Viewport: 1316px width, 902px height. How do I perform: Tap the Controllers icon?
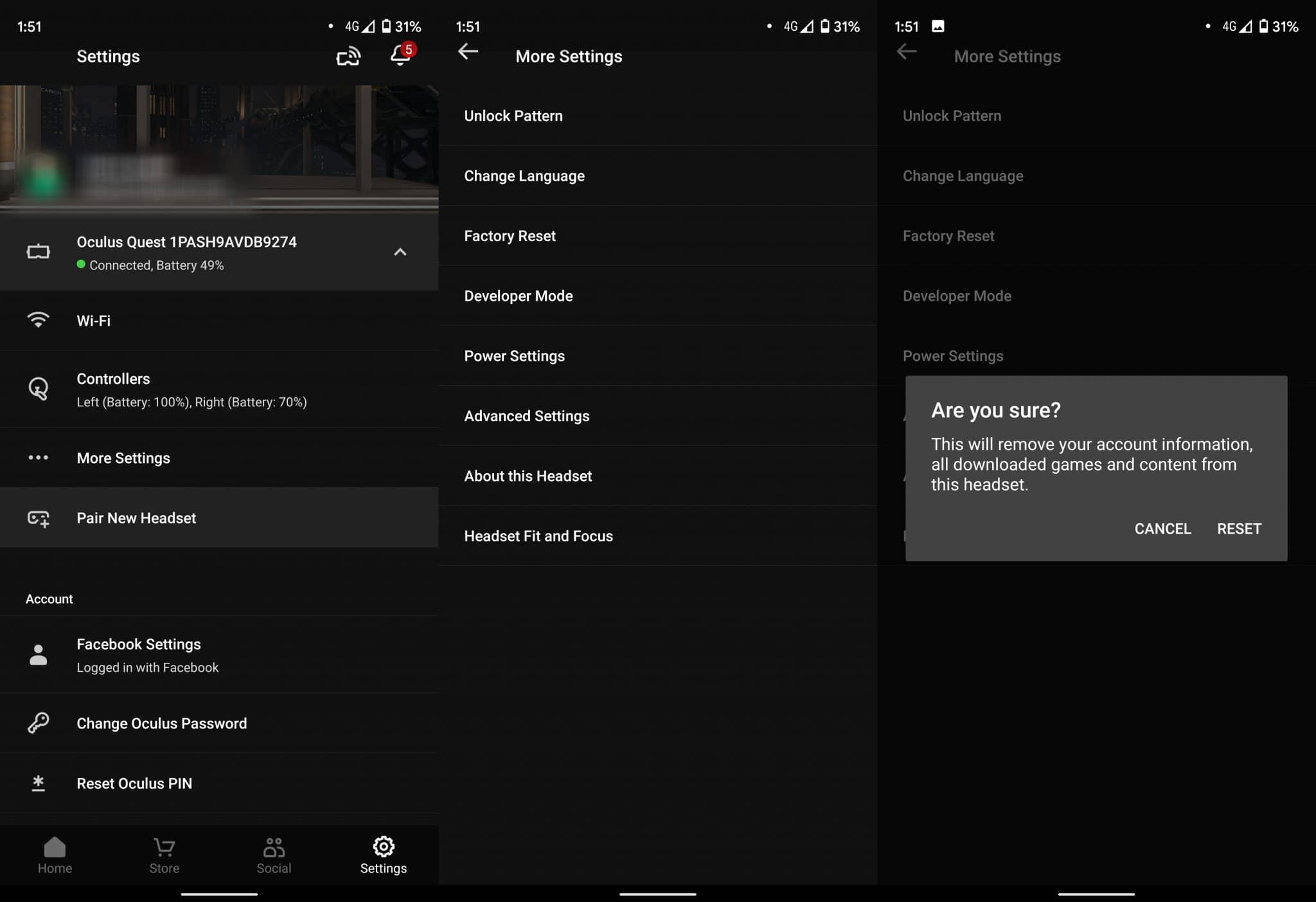(38, 389)
